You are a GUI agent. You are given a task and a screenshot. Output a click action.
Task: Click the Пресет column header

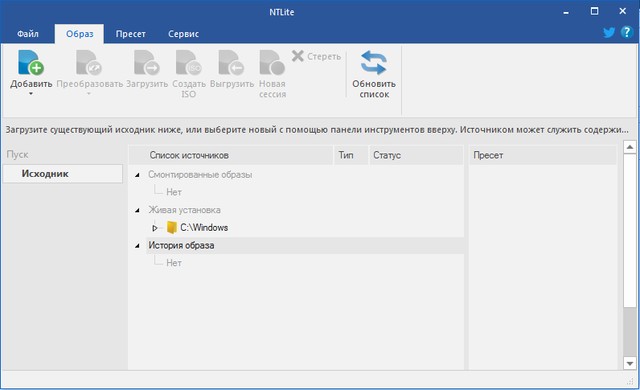(542, 155)
